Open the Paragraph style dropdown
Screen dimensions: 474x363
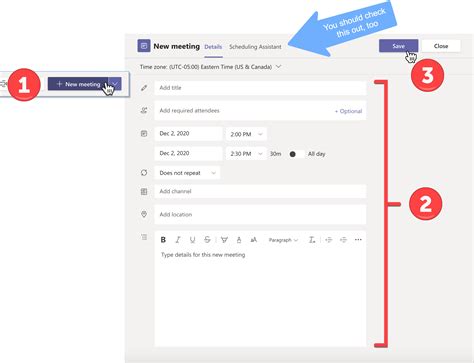[283, 240]
